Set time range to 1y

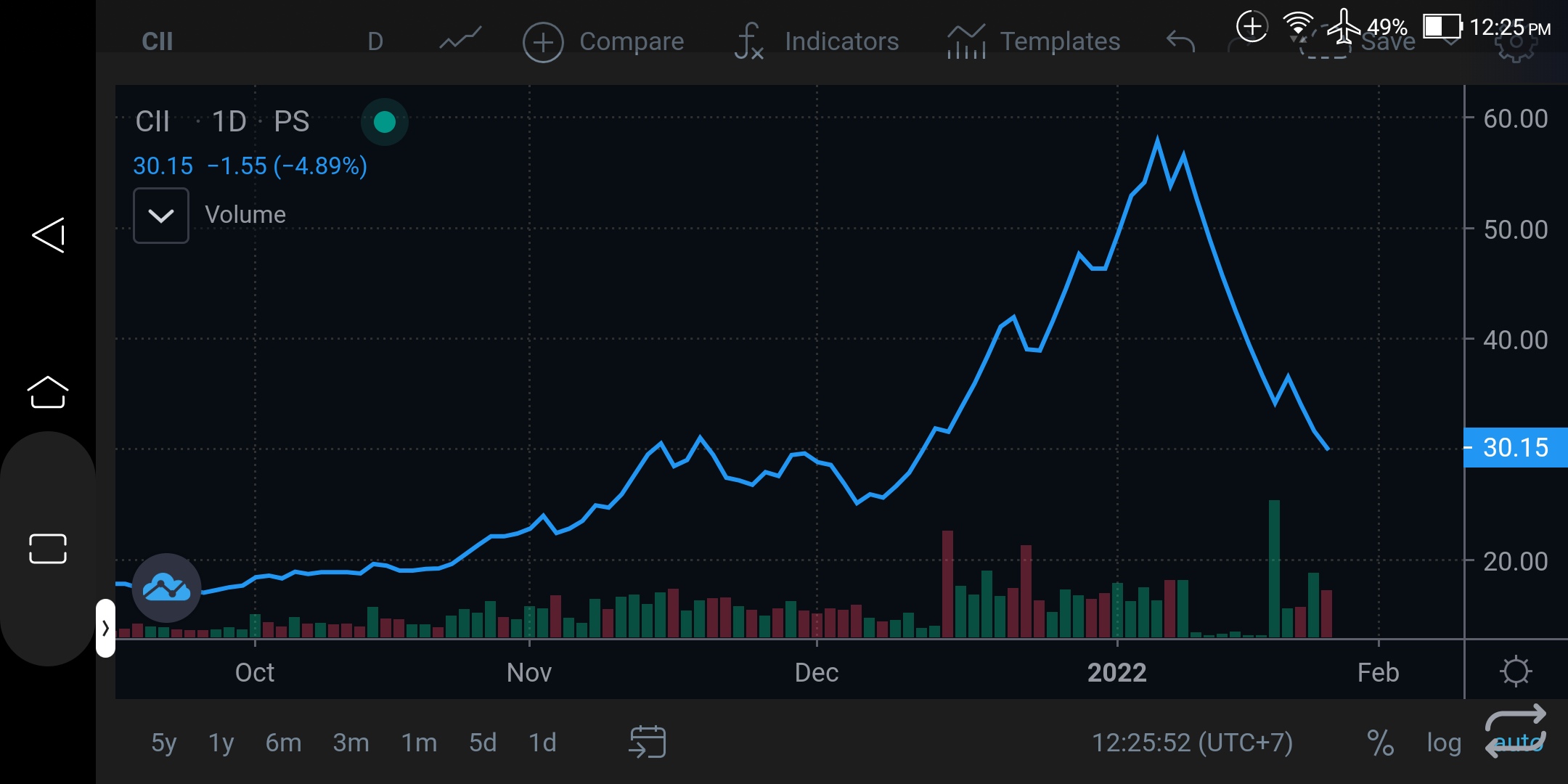click(221, 743)
